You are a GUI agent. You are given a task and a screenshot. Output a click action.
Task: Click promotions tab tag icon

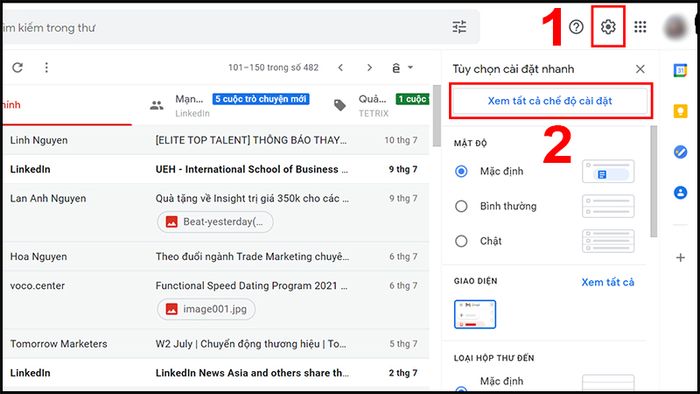point(340,105)
